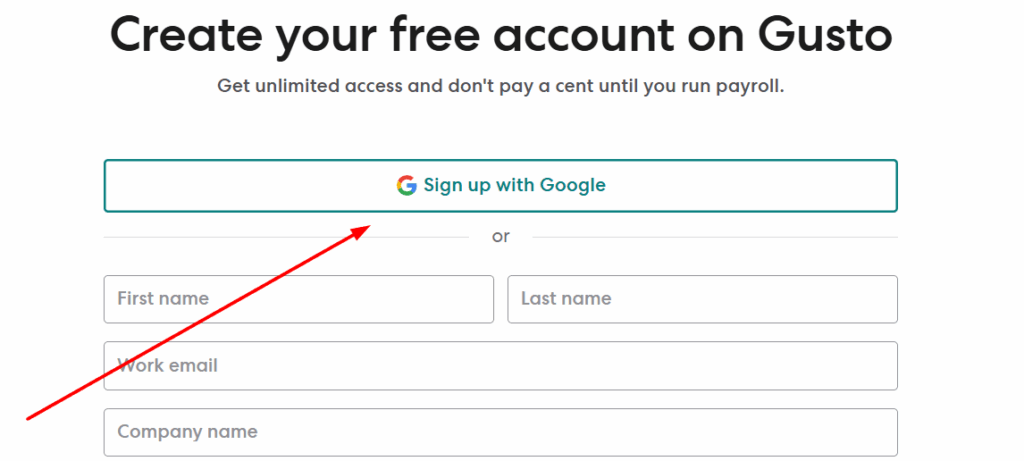Click 'unlimited access' in the subtitle

point(327,86)
